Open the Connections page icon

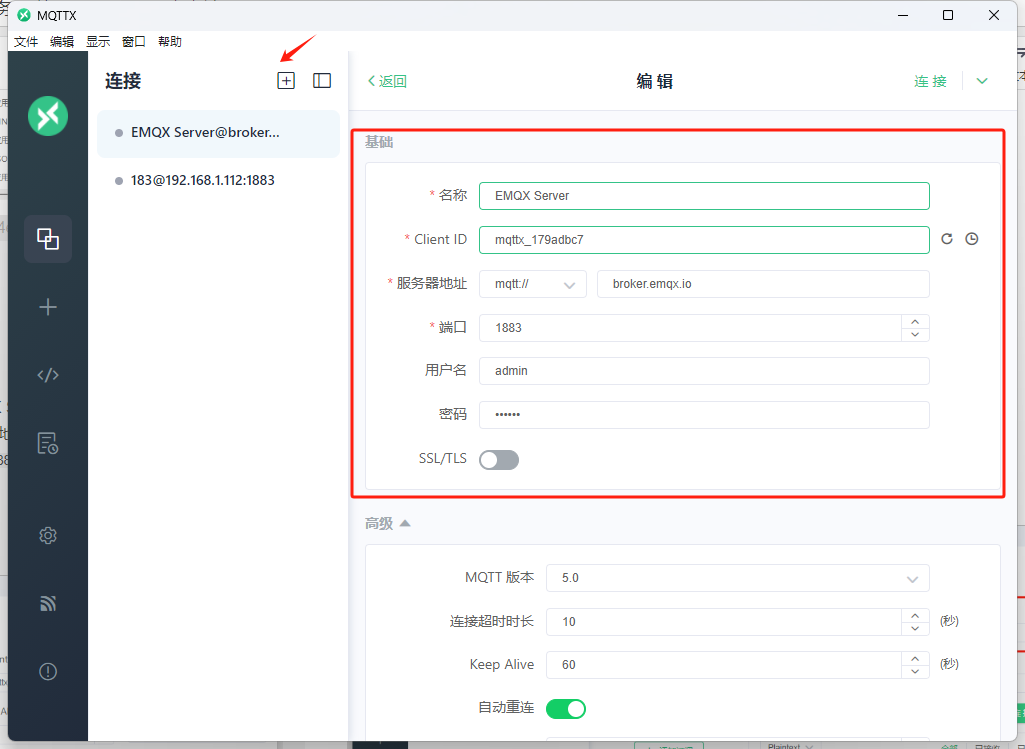click(x=48, y=239)
